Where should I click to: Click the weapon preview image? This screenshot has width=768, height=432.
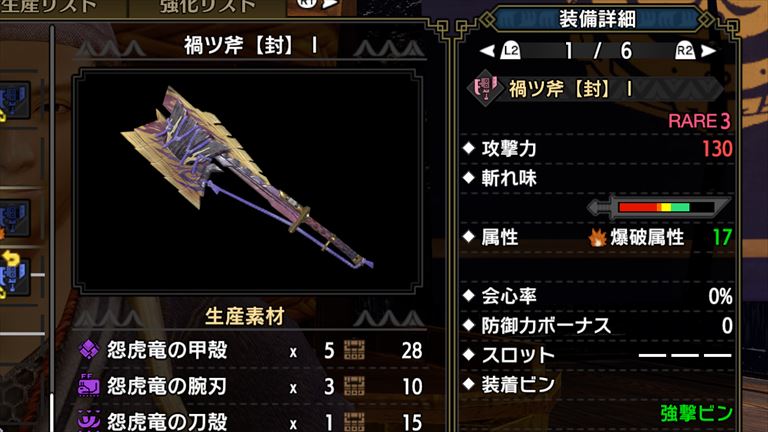coord(247,181)
